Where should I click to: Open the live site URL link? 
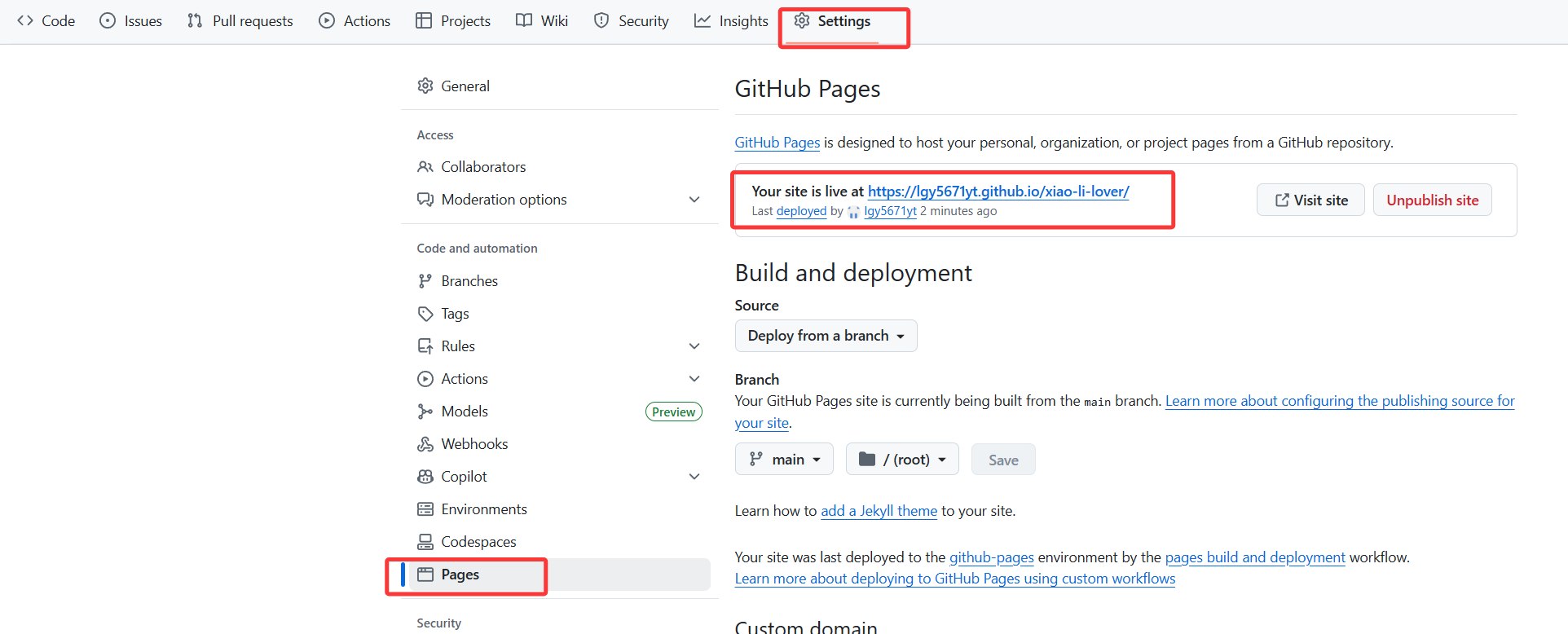pos(998,192)
